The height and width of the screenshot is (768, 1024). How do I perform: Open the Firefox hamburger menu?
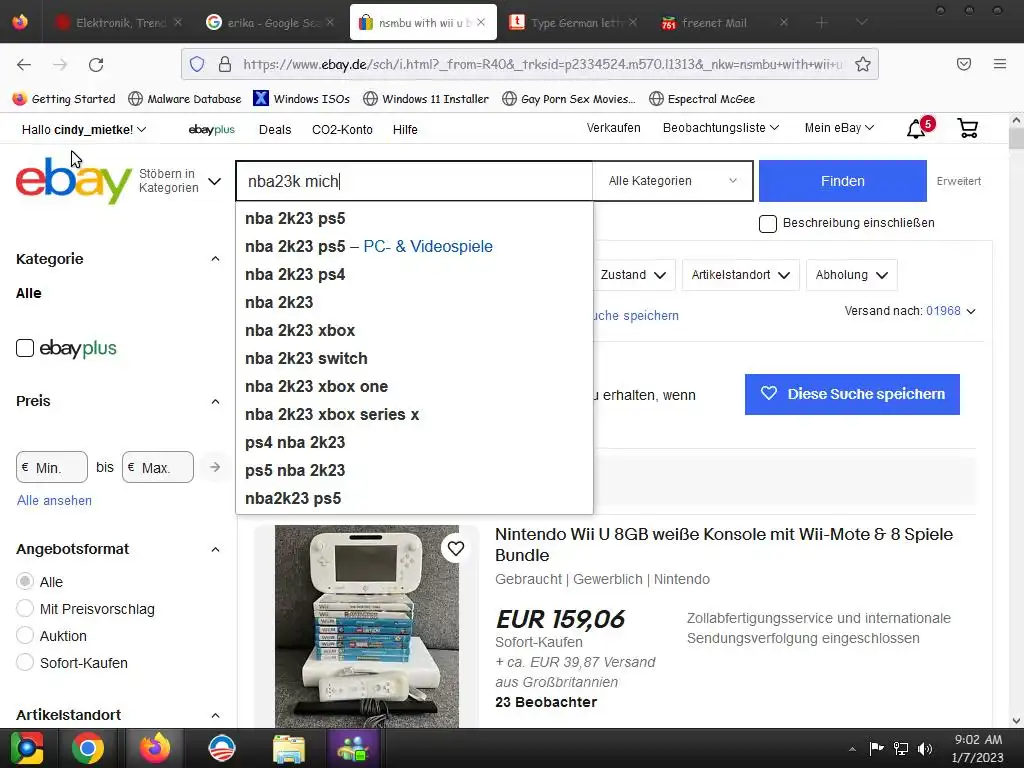999,64
